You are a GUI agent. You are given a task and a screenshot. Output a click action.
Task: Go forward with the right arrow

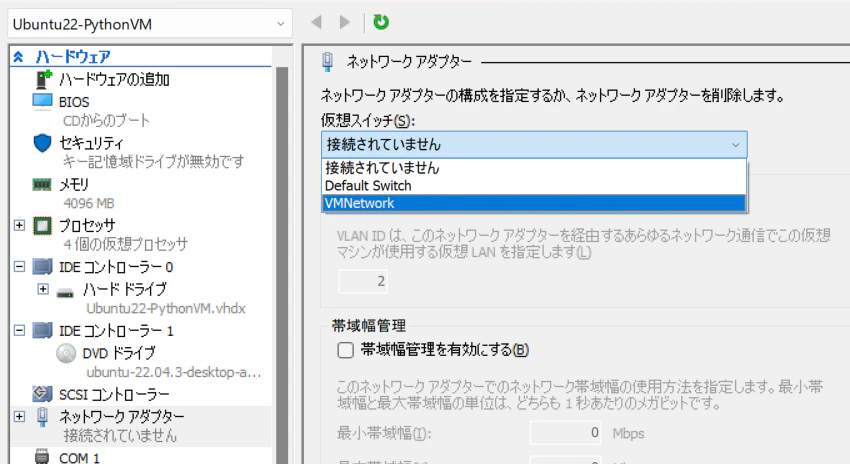pyautogui.click(x=344, y=22)
